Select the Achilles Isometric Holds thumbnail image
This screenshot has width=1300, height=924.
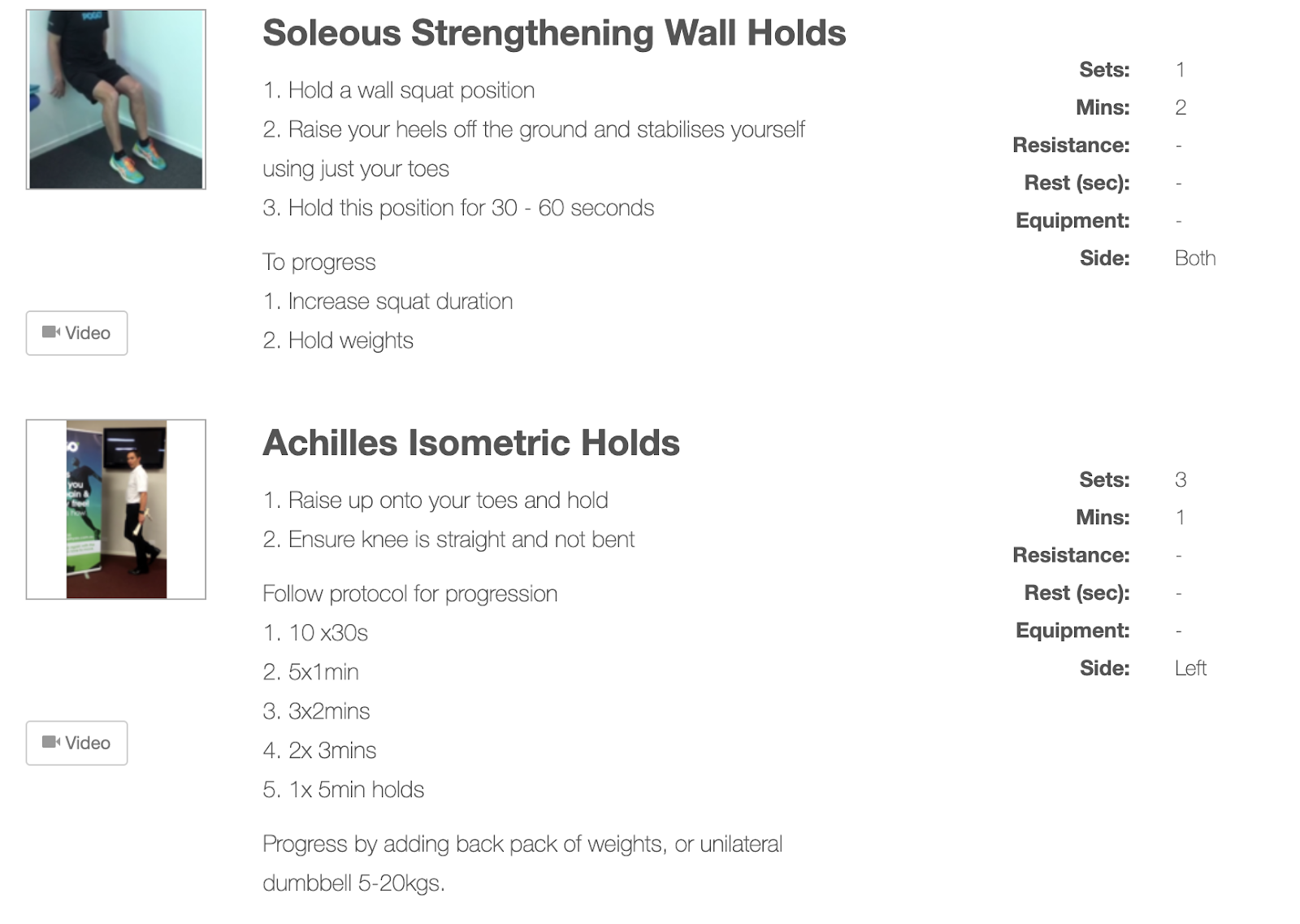pos(116,510)
